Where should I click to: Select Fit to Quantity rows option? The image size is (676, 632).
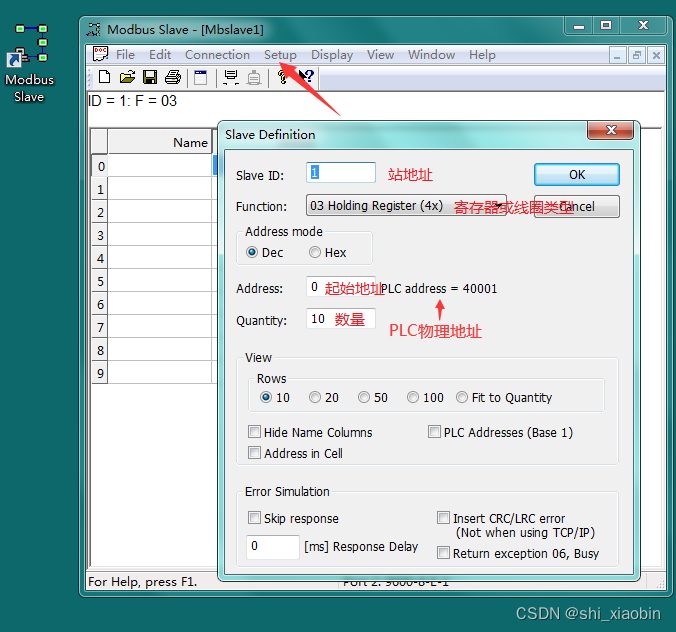(x=504, y=397)
